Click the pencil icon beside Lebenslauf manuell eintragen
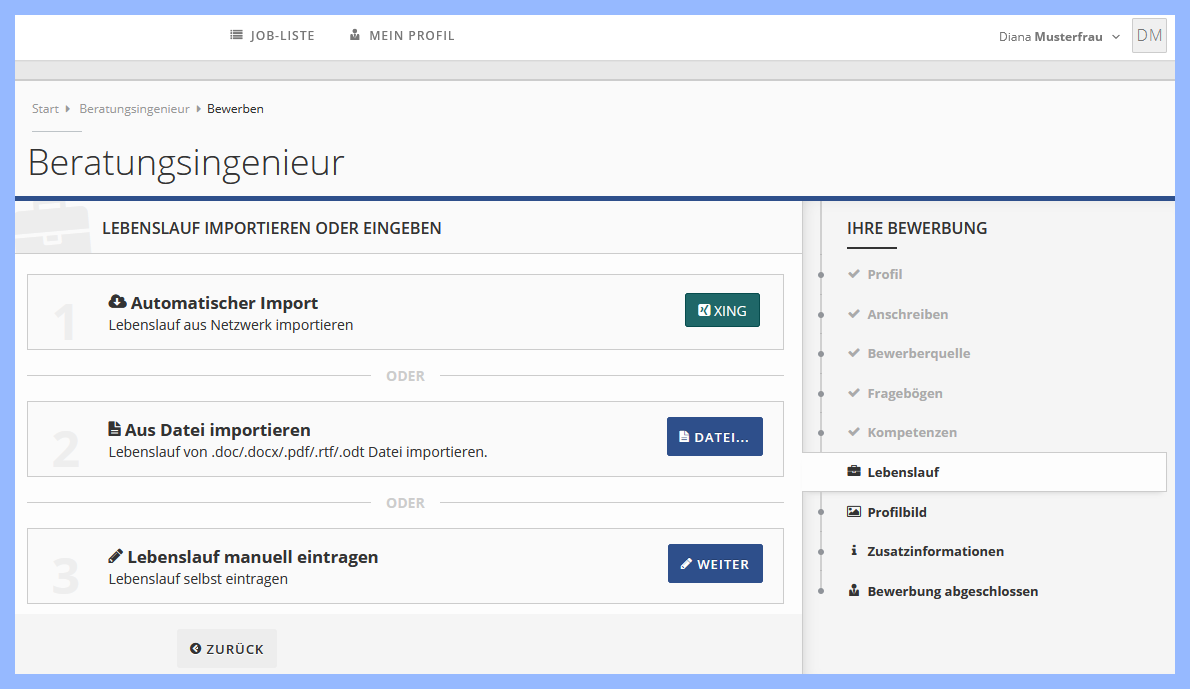 click(117, 556)
